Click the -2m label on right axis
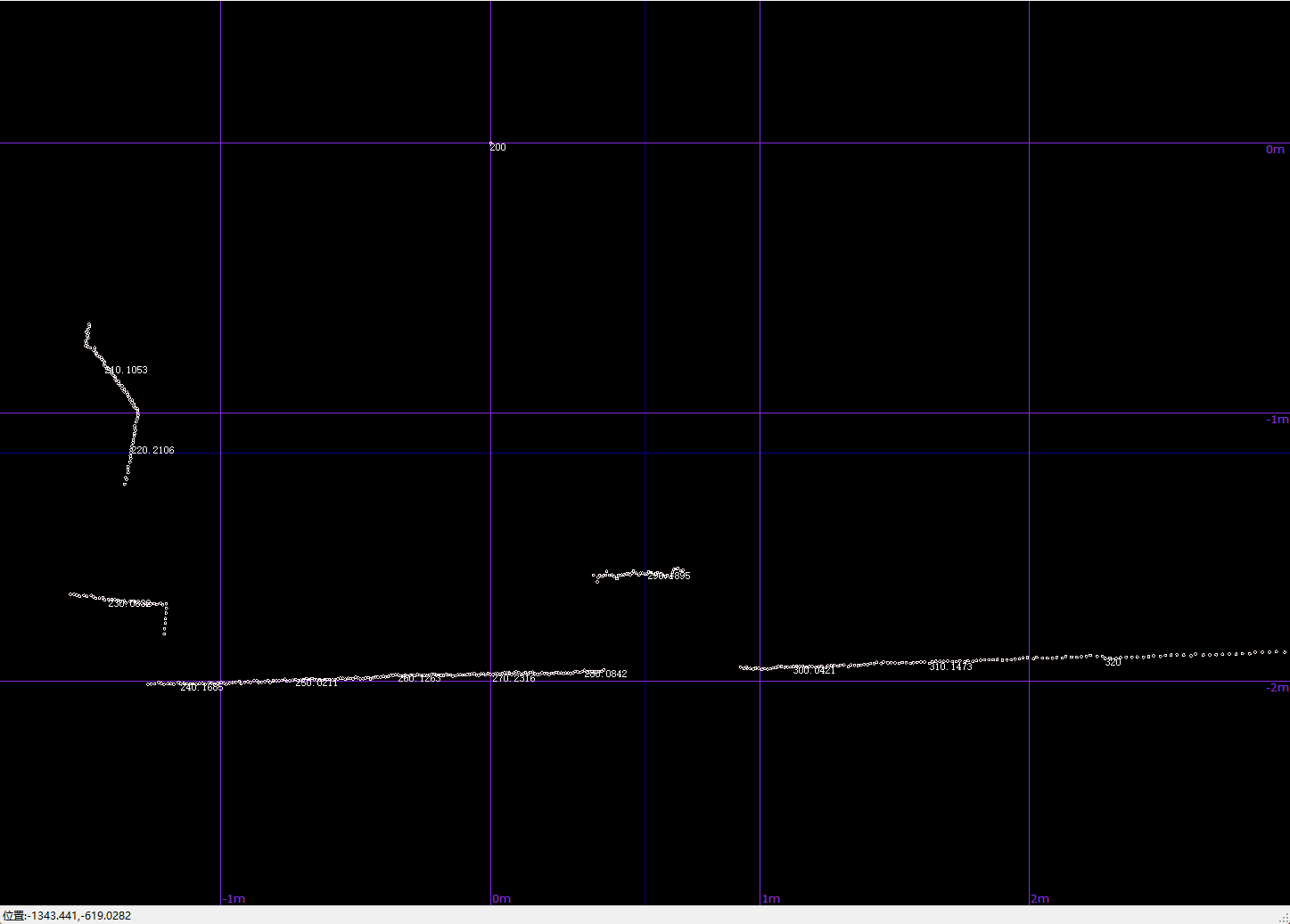This screenshot has width=1290, height=924. coord(1277,687)
